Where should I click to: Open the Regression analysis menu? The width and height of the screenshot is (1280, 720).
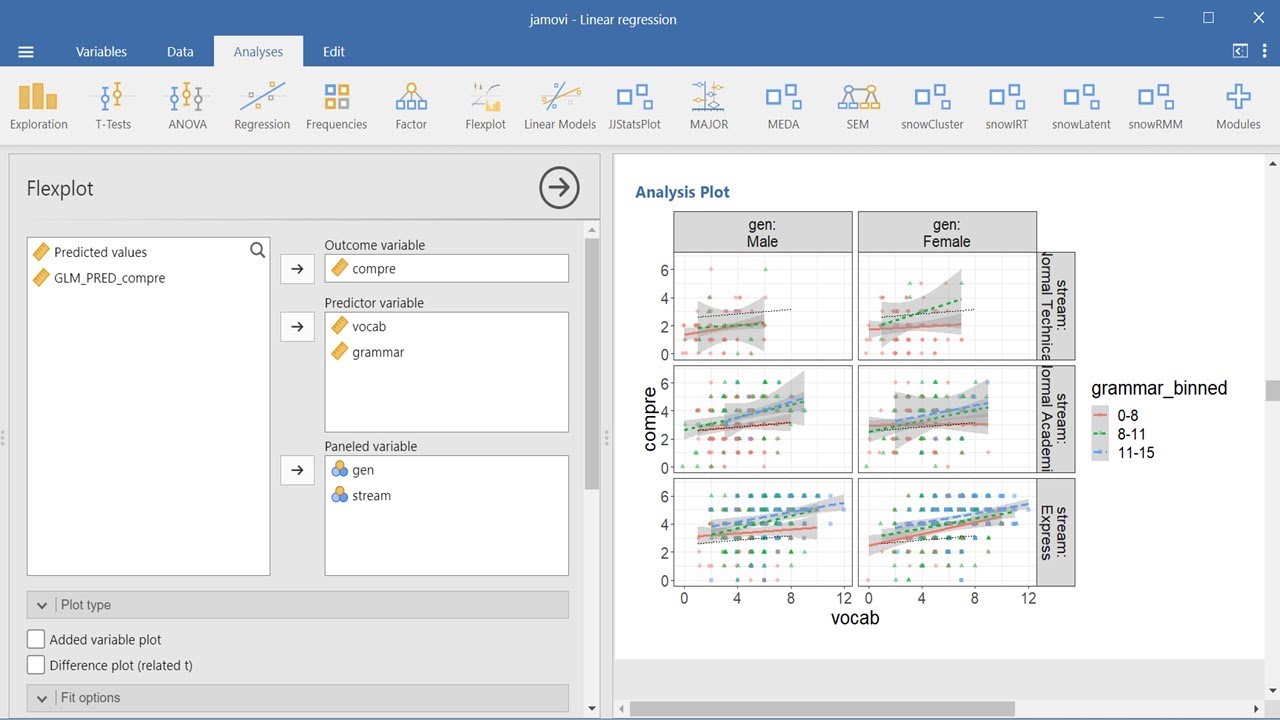[262, 106]
